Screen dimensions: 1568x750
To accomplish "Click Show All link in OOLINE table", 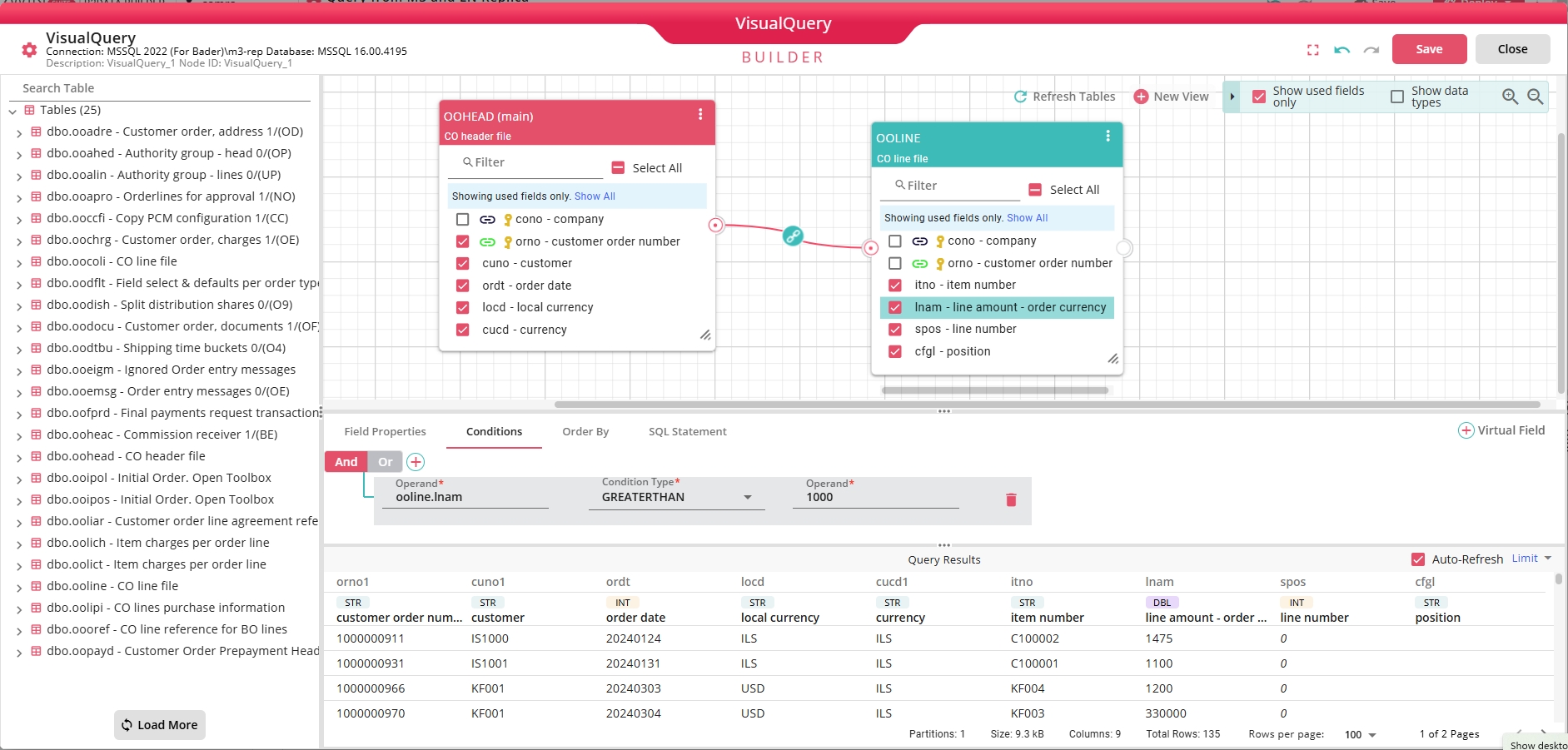I will pos(1027,218).
